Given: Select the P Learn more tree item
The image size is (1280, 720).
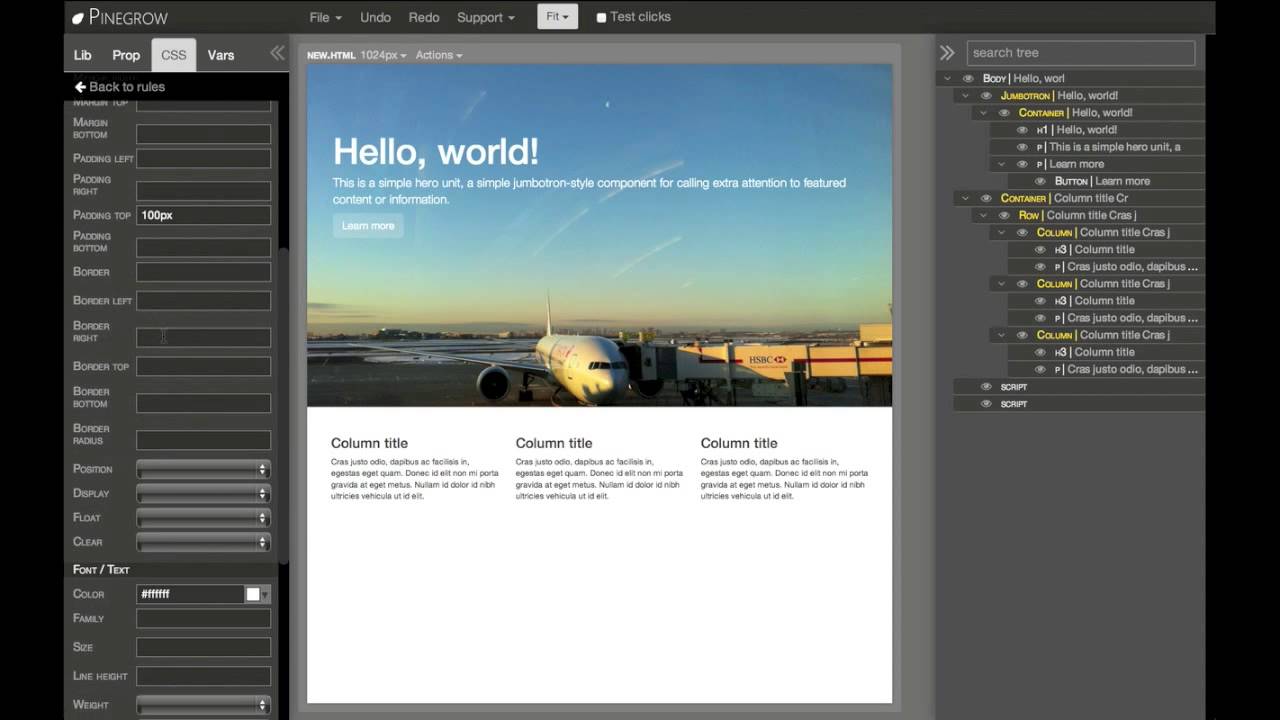Looking at the screenshot, I should click(x=1076, y=164).
